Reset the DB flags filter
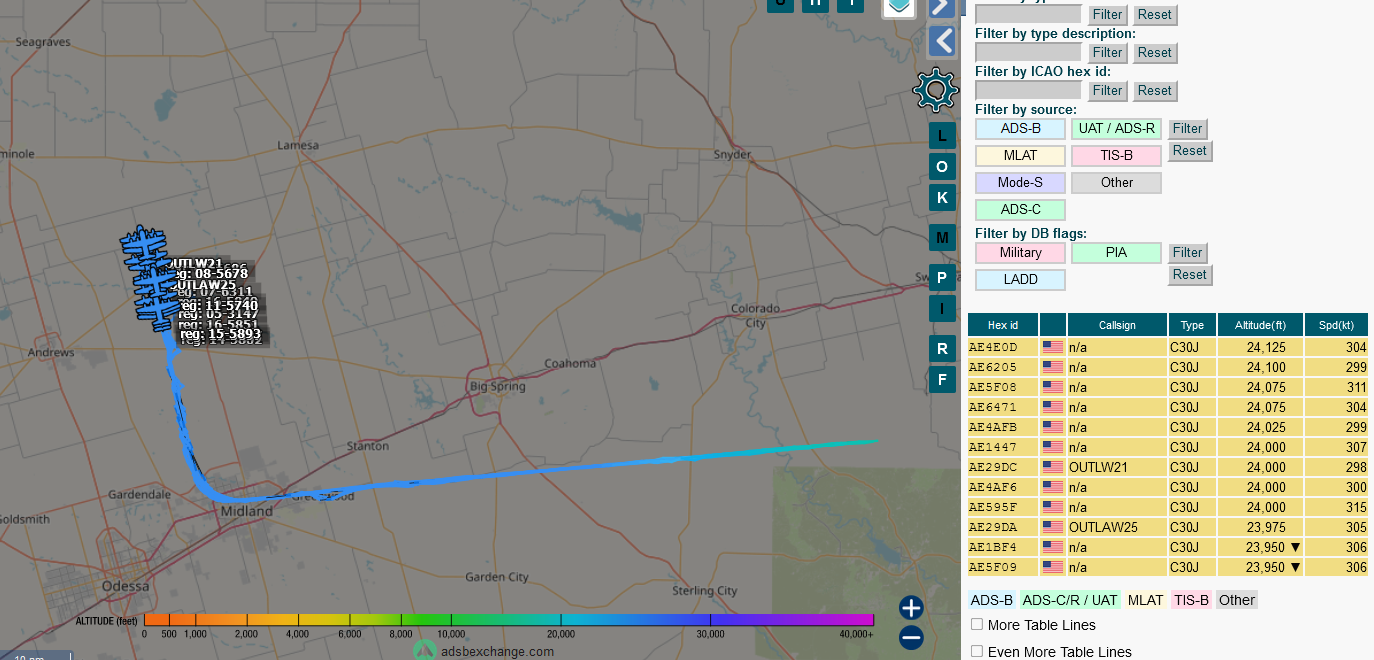 pyautogui.click(x=1189, y=275)
